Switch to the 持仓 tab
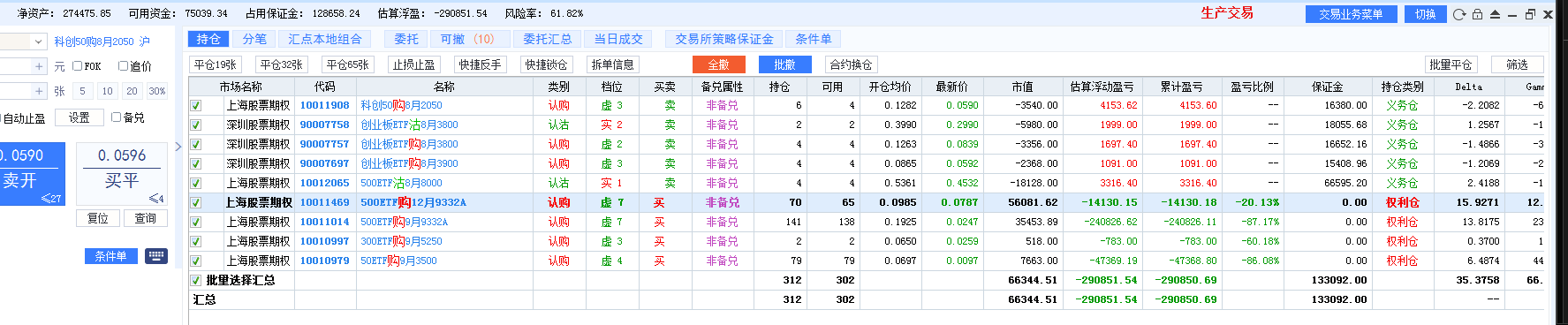 click(x=208, y=39)
